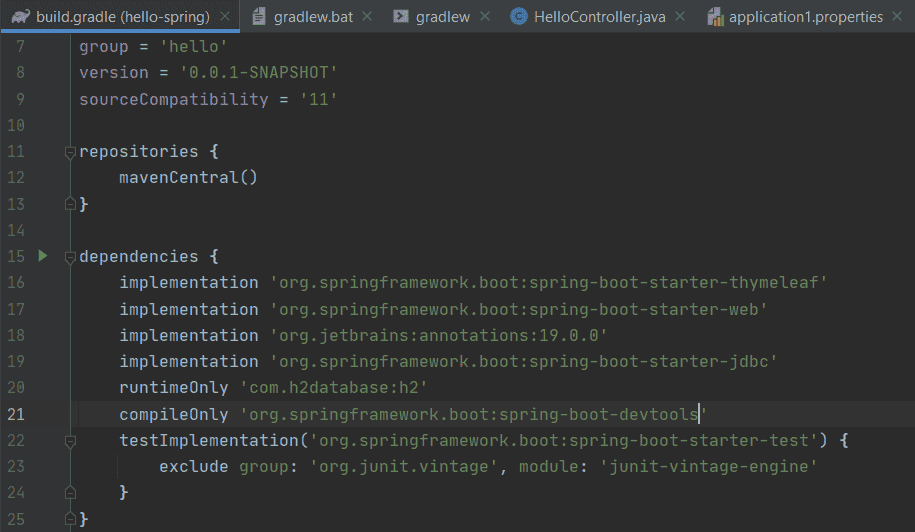
Task: Click fold end marker on line 13
Action: pos(70,204)
